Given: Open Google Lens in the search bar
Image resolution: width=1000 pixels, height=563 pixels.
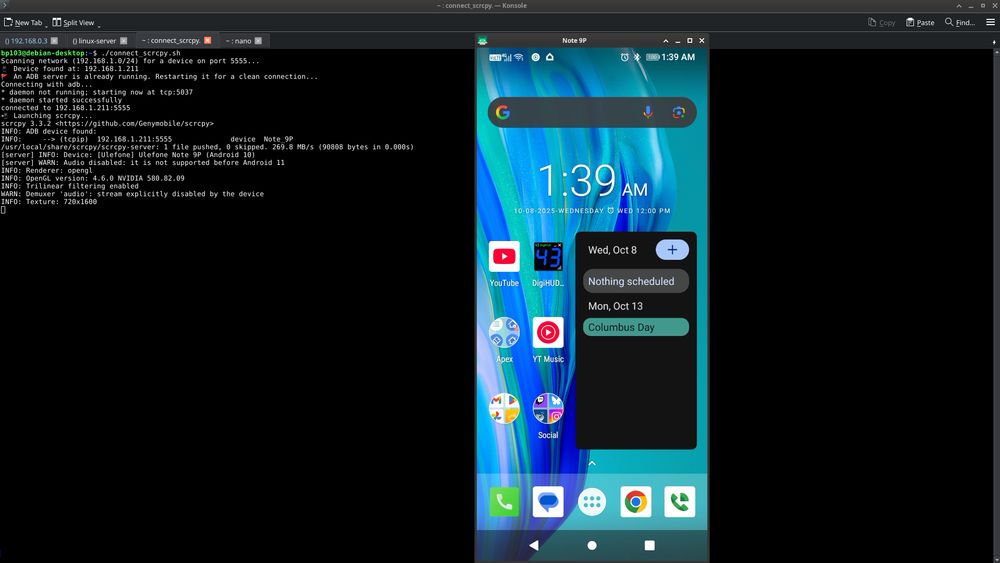Looking at the screenshot, I should click(679, 112).
